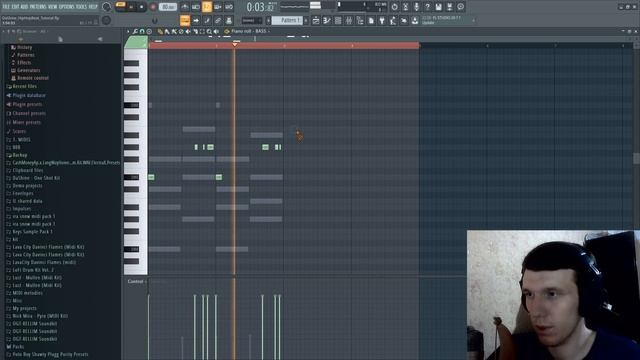
Task: Open the OPTIONS menu
Action: click(67, 7)
